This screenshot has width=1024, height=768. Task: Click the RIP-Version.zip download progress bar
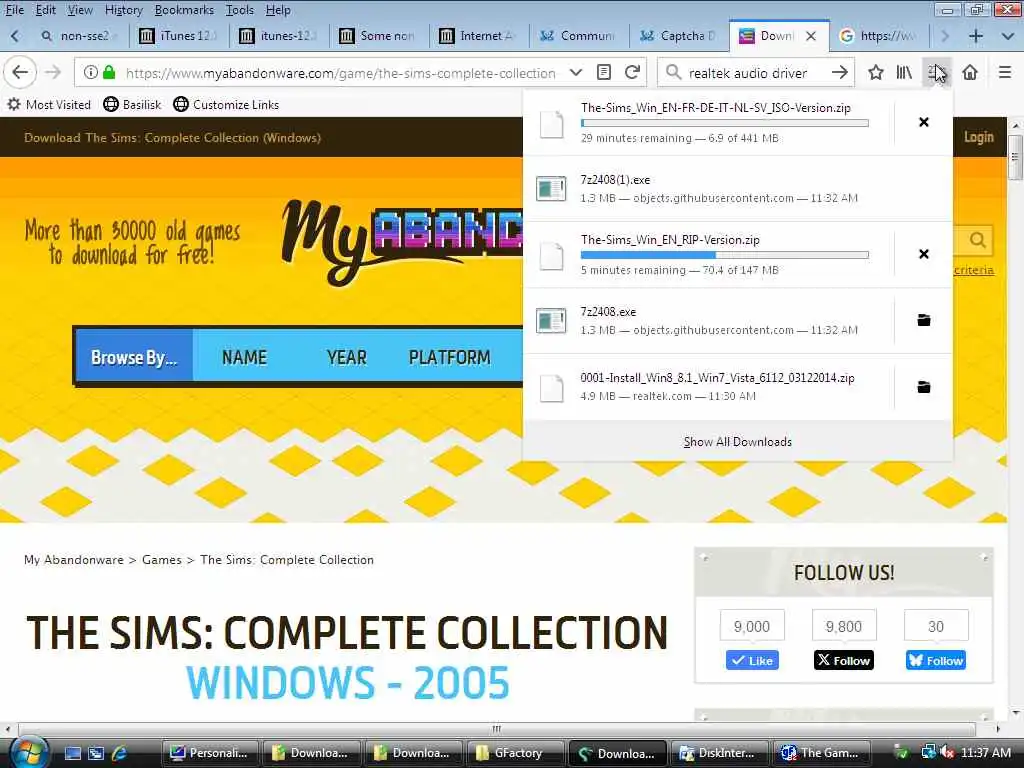[x=725, y=255]
